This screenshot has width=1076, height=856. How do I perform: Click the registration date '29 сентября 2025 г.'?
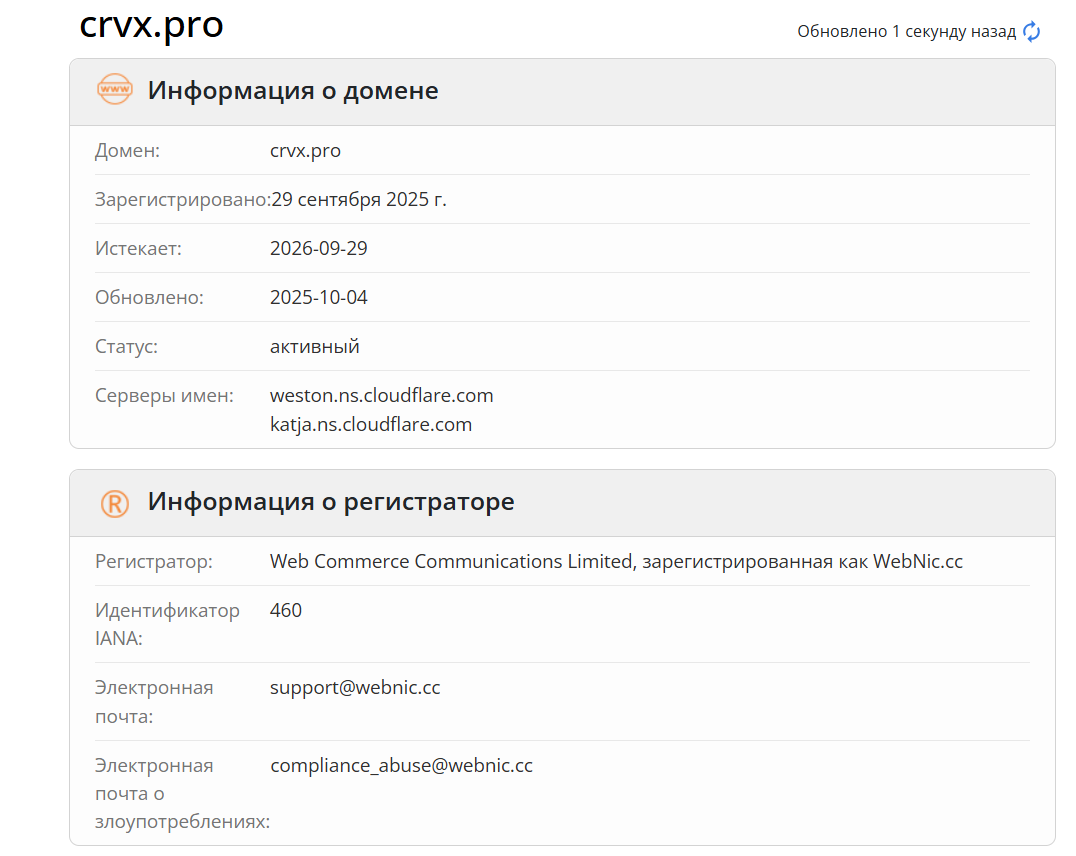[x=358, y=199]
